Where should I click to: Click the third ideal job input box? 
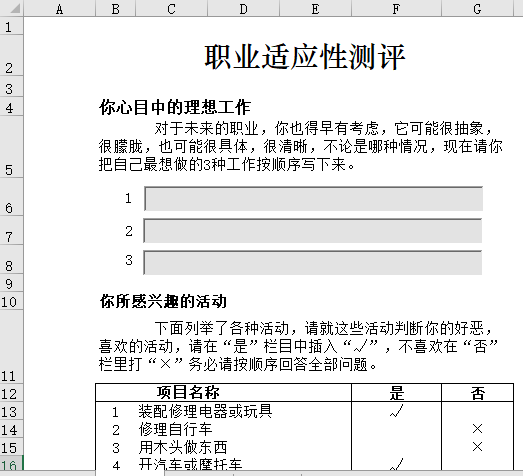[x=313, y=263]
